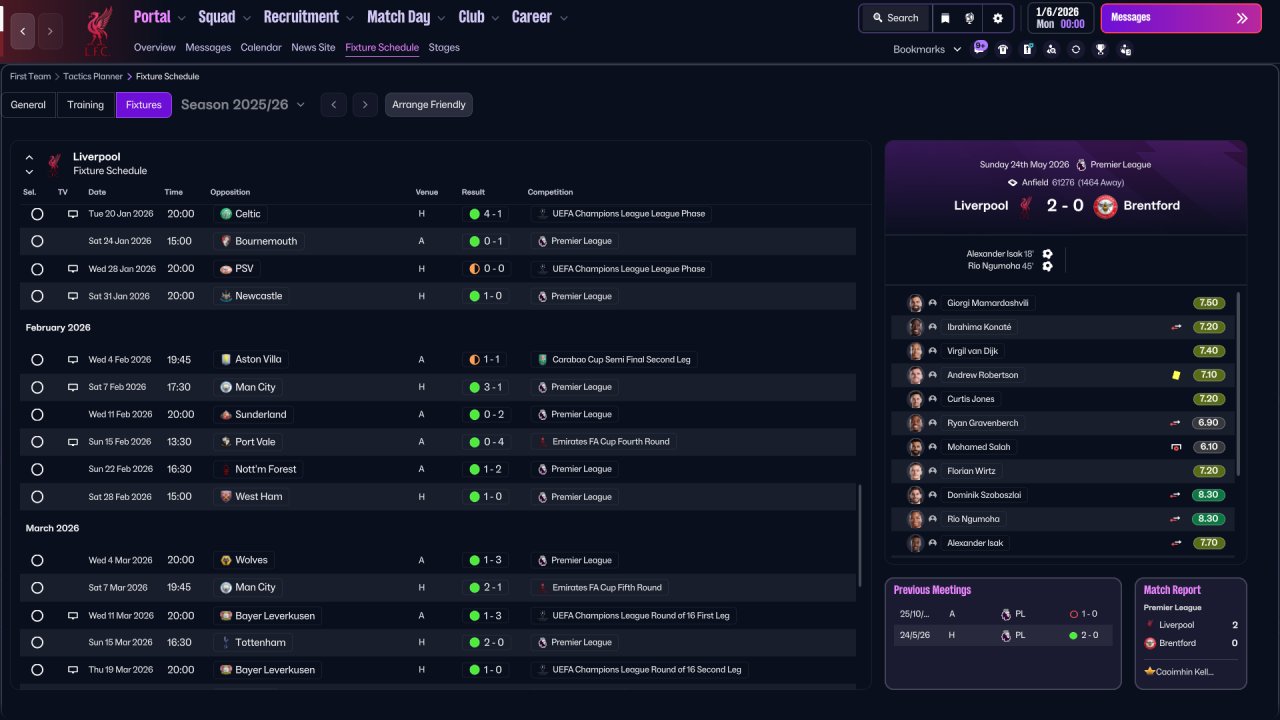
Task: Switch to the General tab
Action: point(28,105)
